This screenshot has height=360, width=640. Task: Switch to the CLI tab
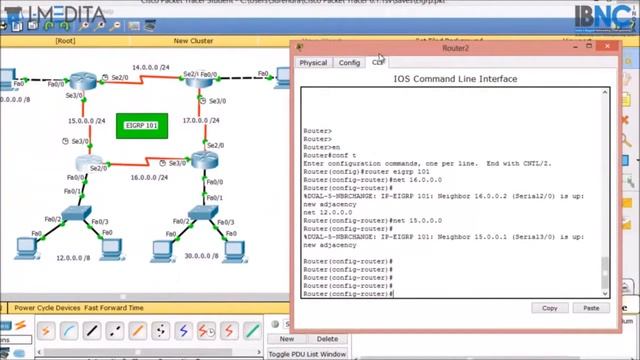coord(378,62)
